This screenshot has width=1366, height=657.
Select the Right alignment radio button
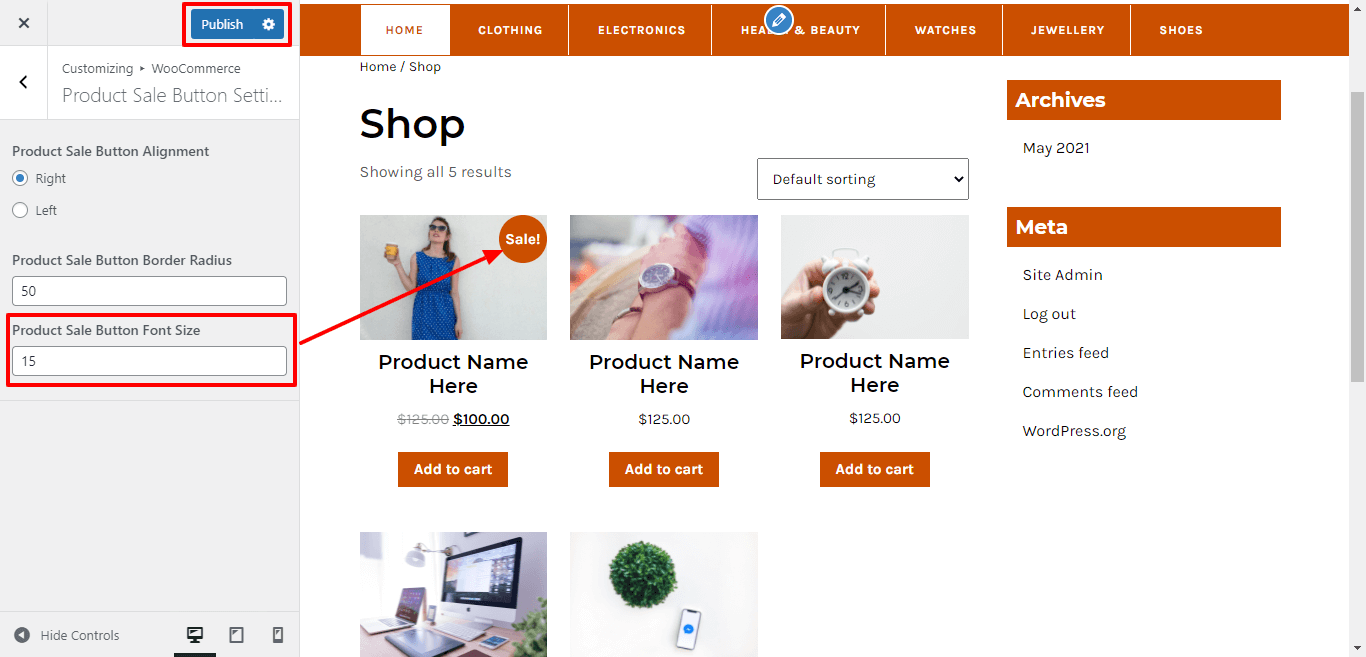[20, 178]
